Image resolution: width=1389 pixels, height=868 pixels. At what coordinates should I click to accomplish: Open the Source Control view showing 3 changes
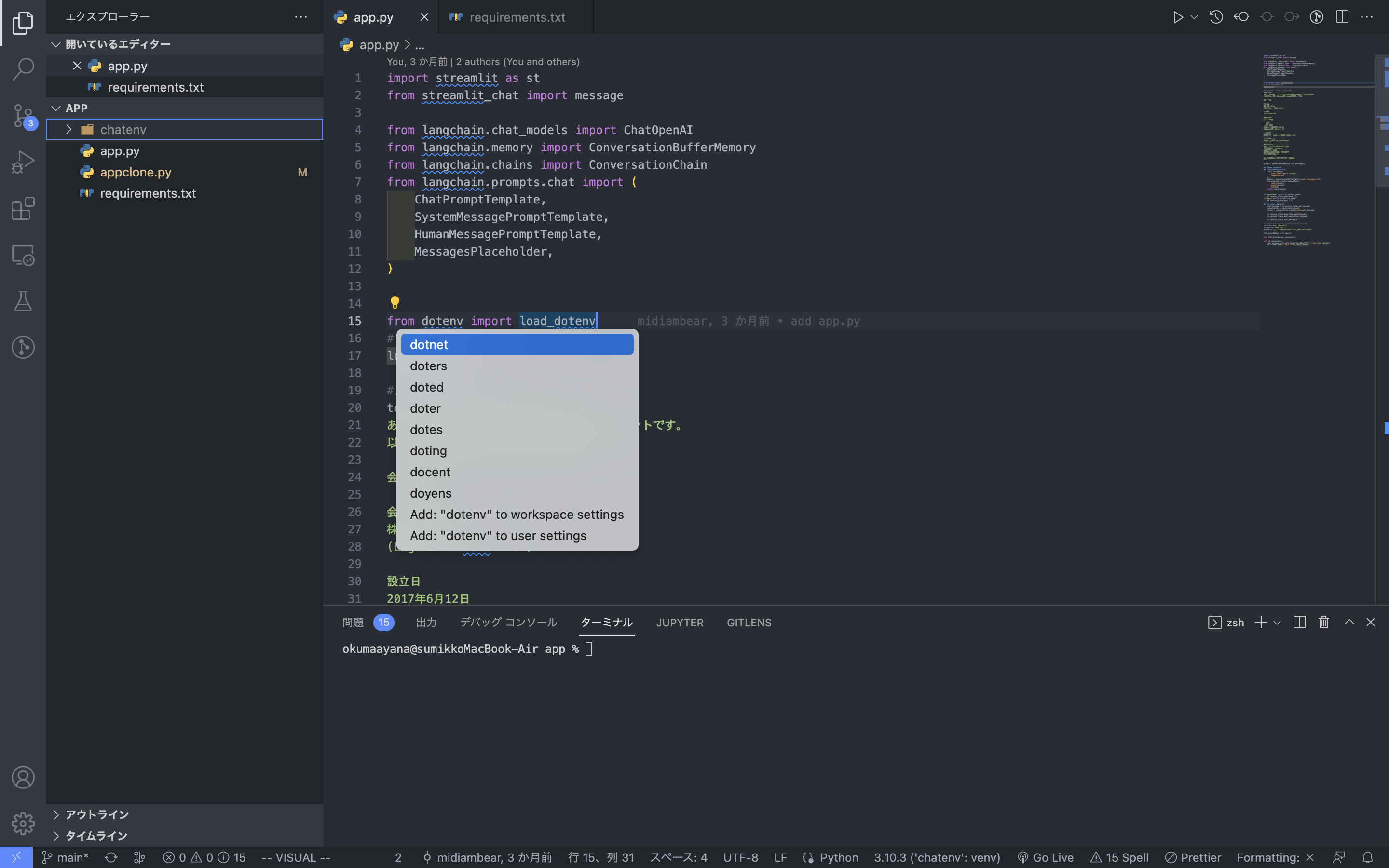[x=23, y=115]
